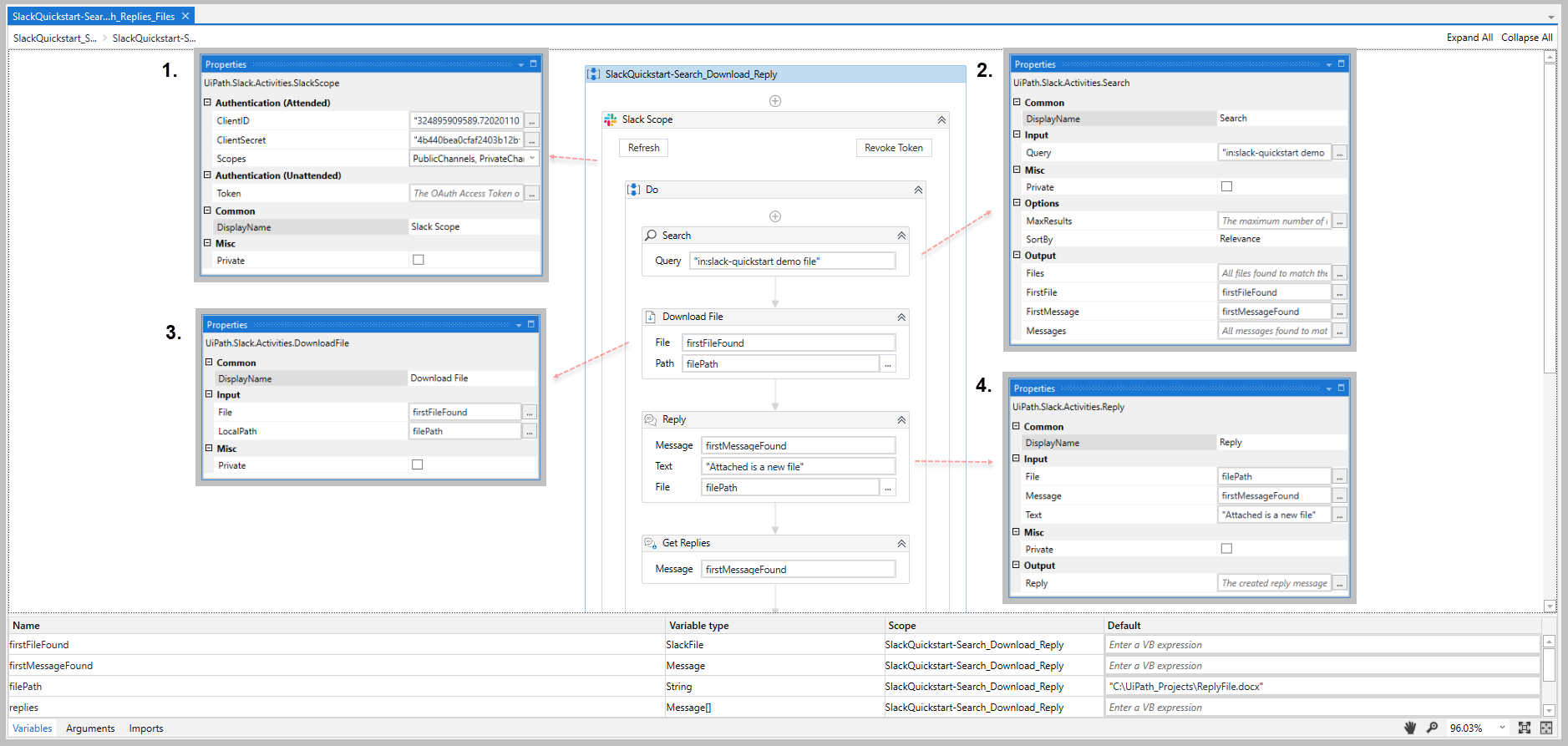Activate the pan hand tool

1410,728
